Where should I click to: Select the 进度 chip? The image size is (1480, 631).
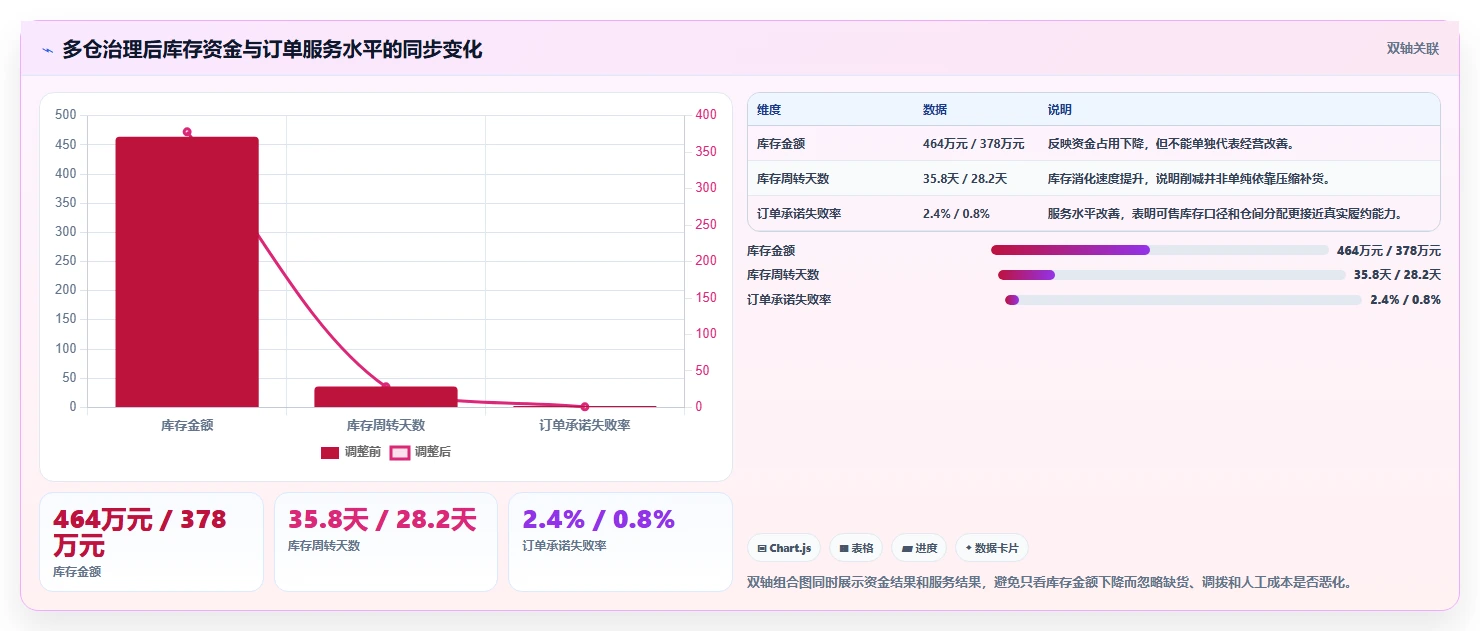(x=919, y=548)
